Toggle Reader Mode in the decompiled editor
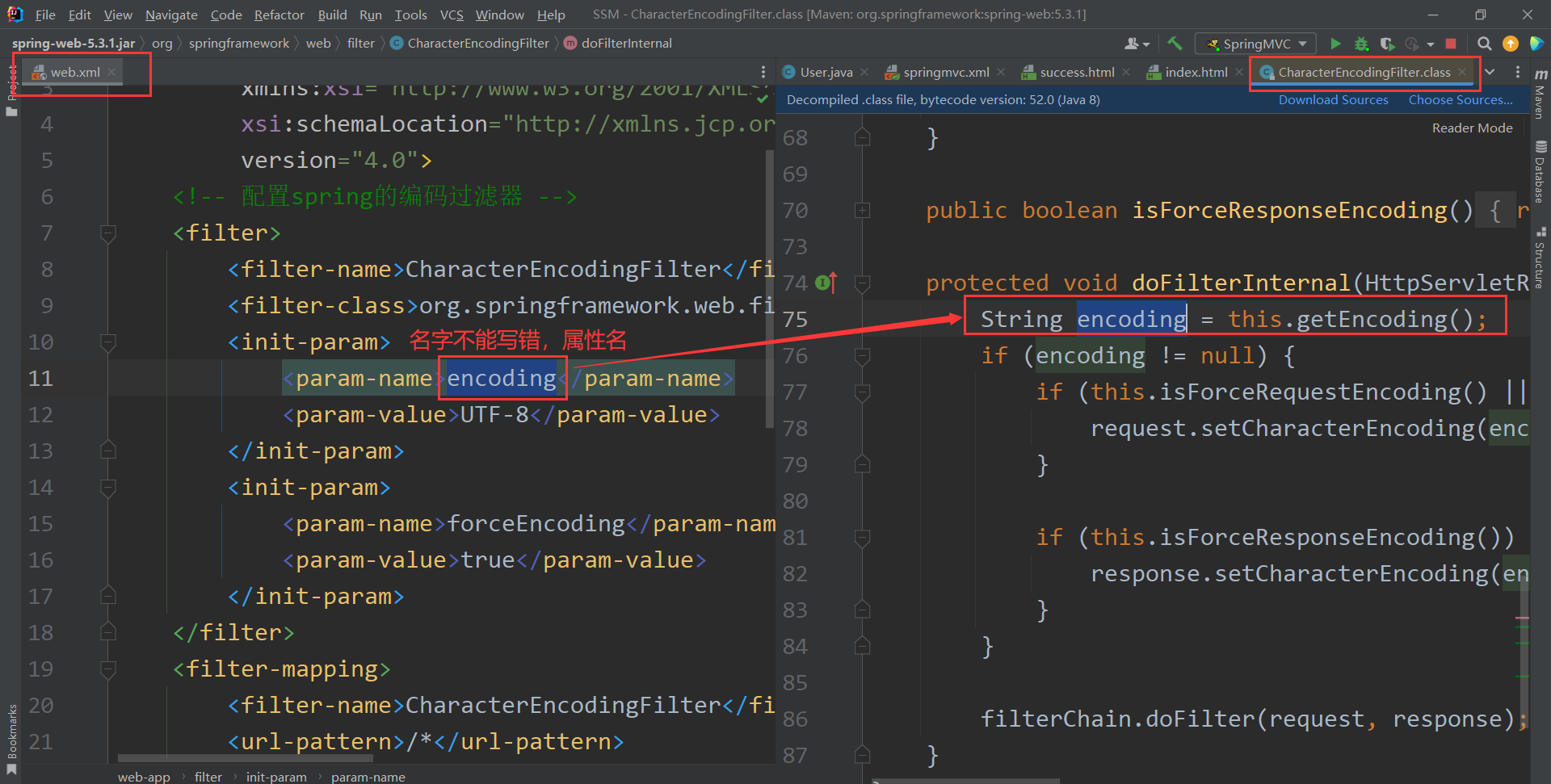Screen dimensions: 1551x784 point(1472,128)
